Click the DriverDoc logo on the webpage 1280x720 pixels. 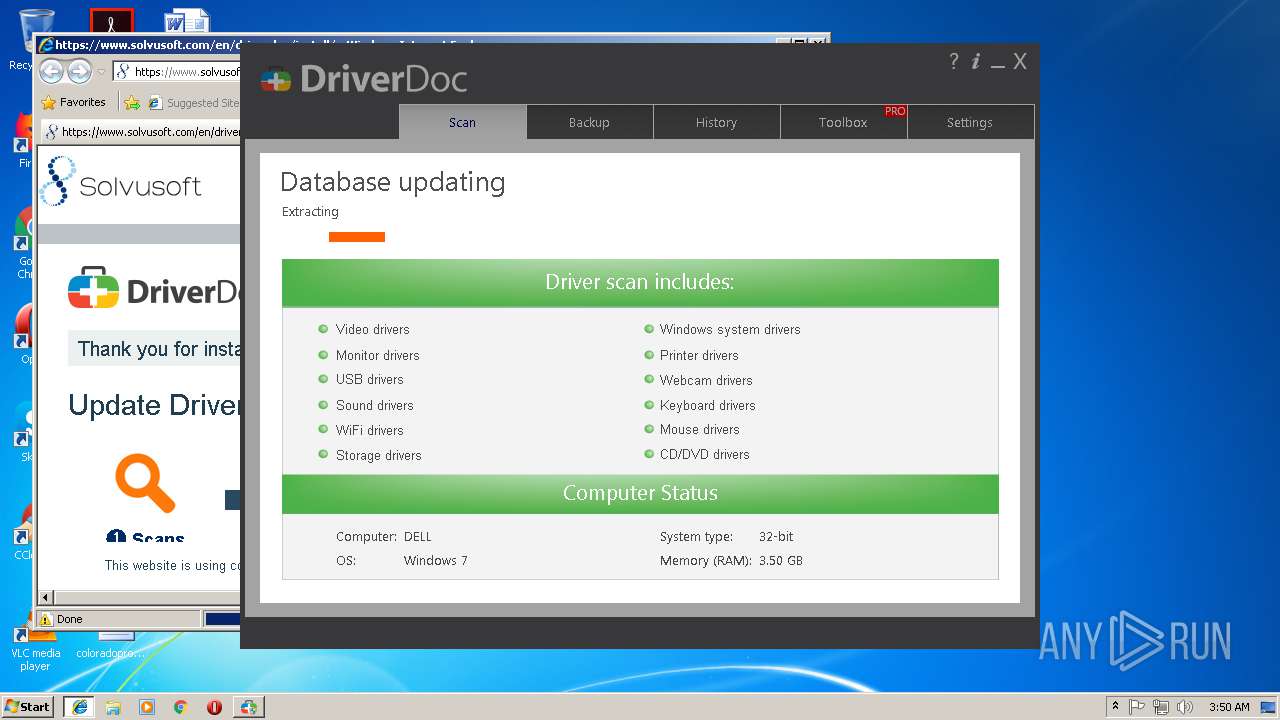[154, 290]
